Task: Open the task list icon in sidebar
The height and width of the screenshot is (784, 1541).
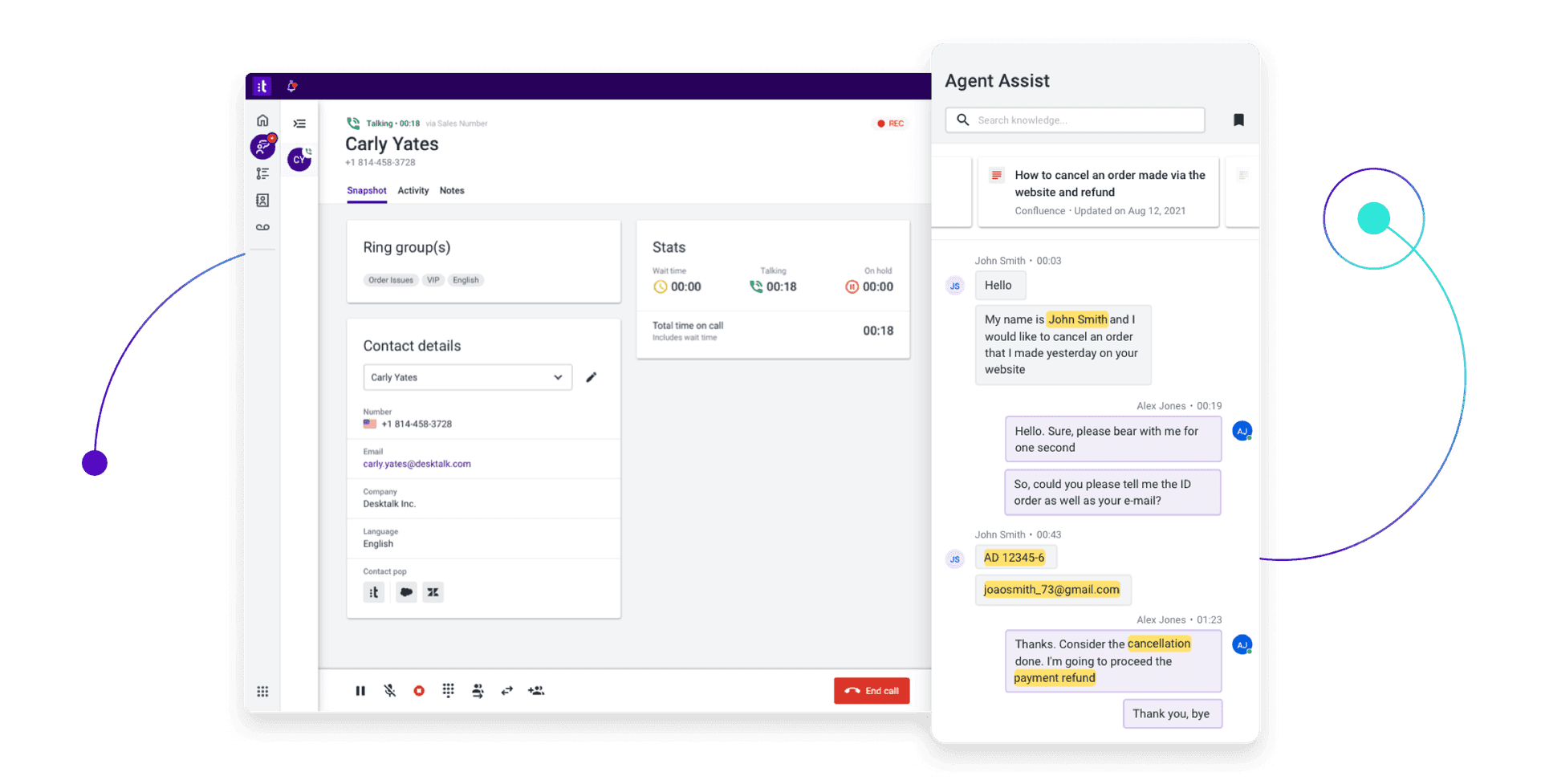Action: [x=262, y=173]
